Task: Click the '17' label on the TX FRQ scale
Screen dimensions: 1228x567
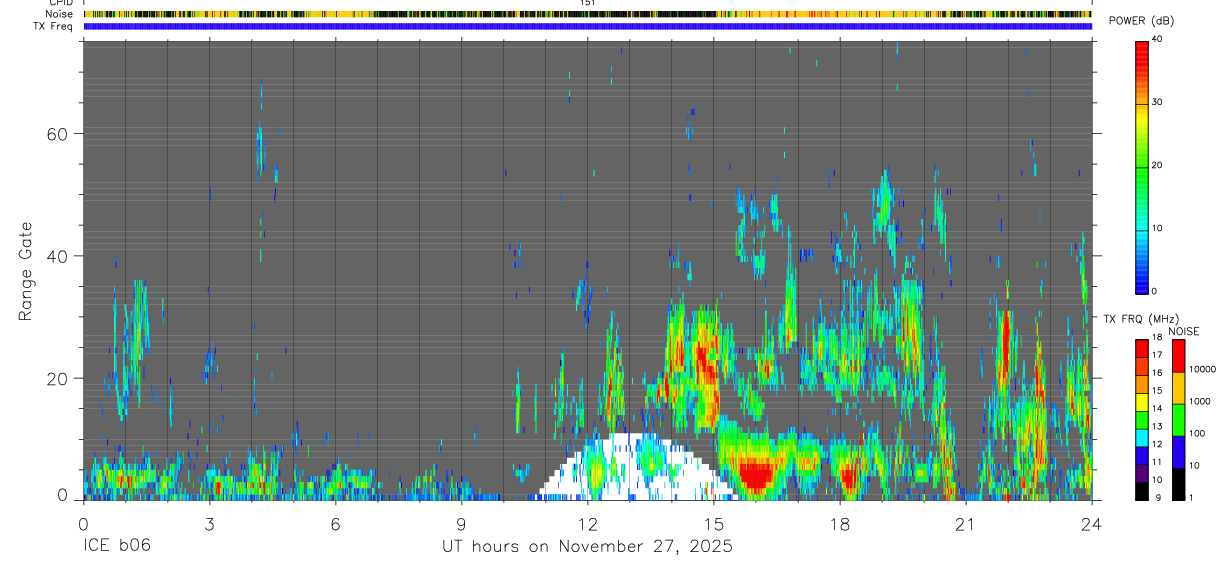Action: pyautogui.click(x=1156, y=354)
